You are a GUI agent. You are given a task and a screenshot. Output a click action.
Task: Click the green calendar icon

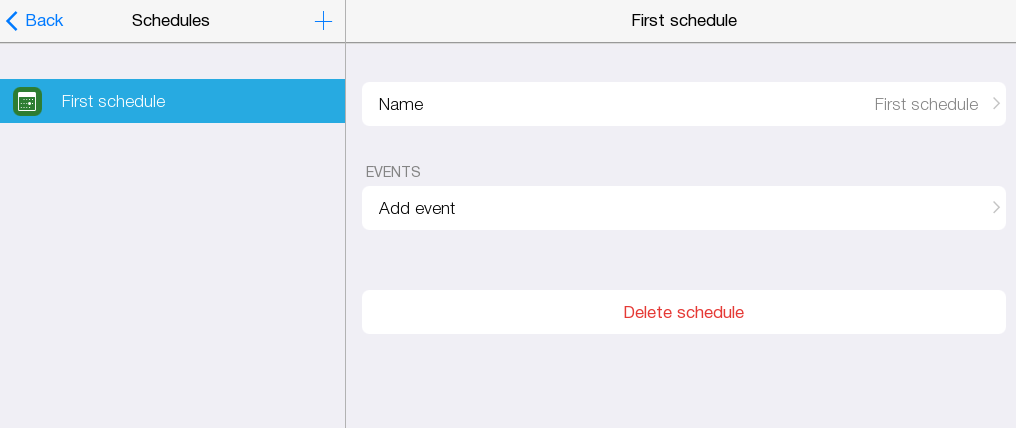pyautogui.click(x=27, y=101)
